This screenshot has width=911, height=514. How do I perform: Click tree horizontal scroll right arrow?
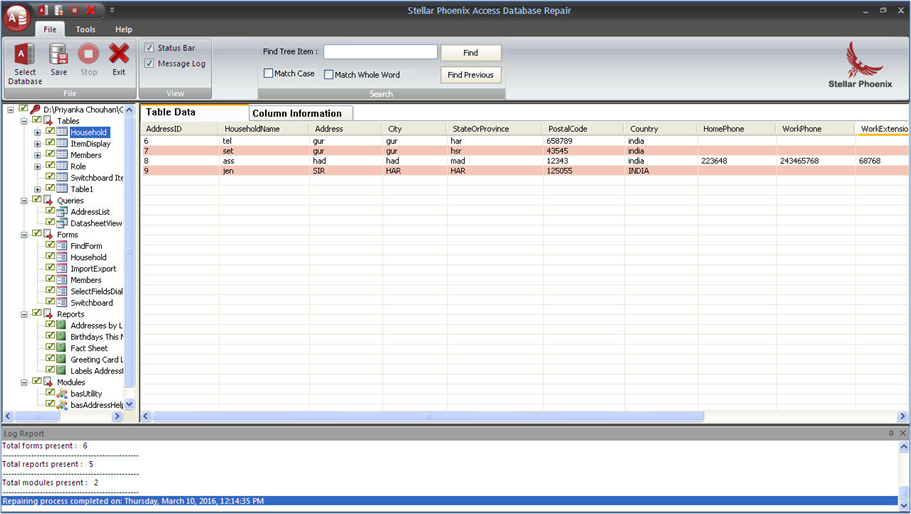[117, 416]
